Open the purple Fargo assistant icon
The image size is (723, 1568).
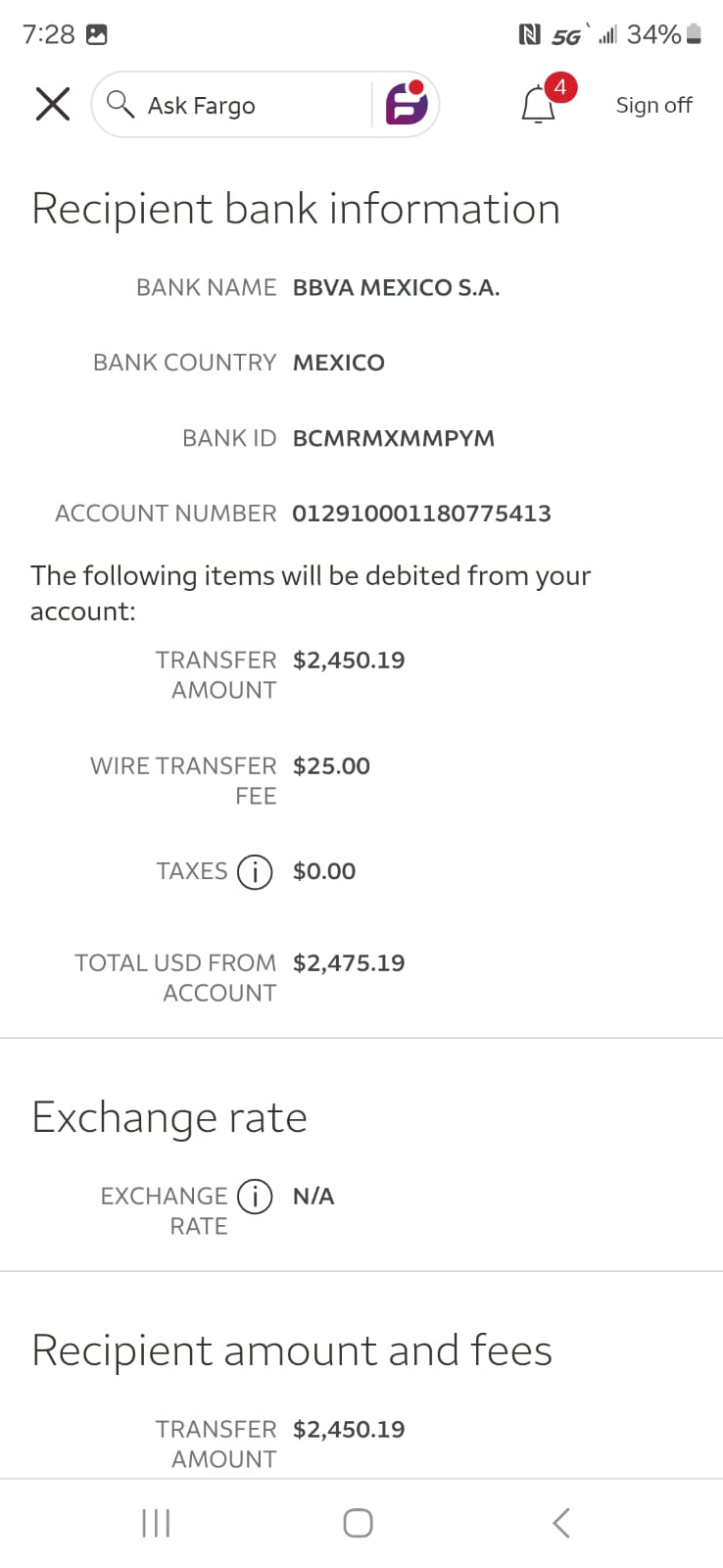407,104
